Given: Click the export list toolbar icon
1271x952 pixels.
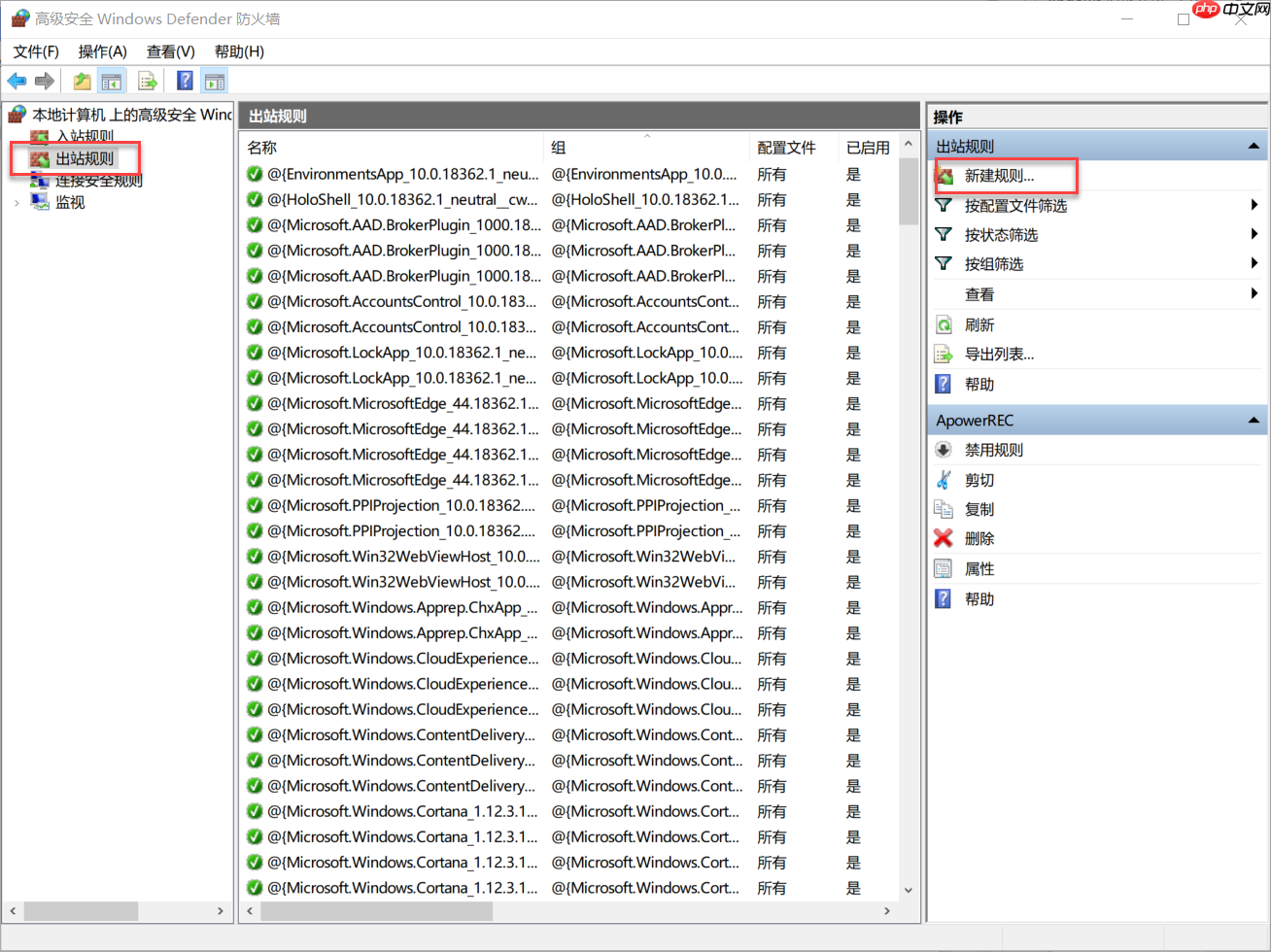Looking at the screenshot, I should tap(148, 82).
